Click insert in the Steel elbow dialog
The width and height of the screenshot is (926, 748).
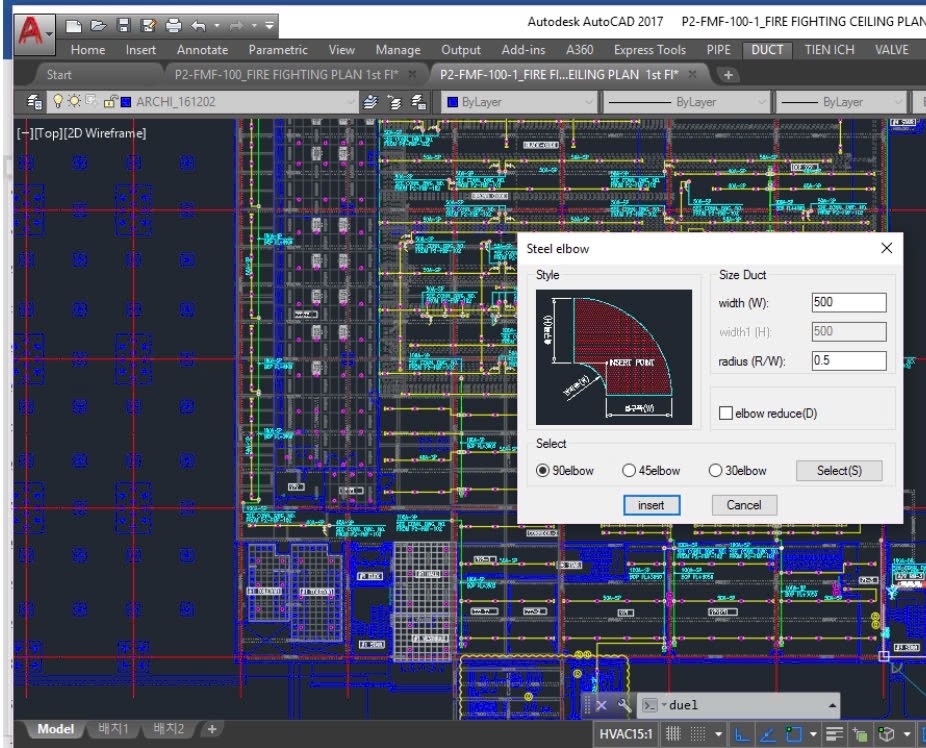pyautogui.click(x=651, y=505)
